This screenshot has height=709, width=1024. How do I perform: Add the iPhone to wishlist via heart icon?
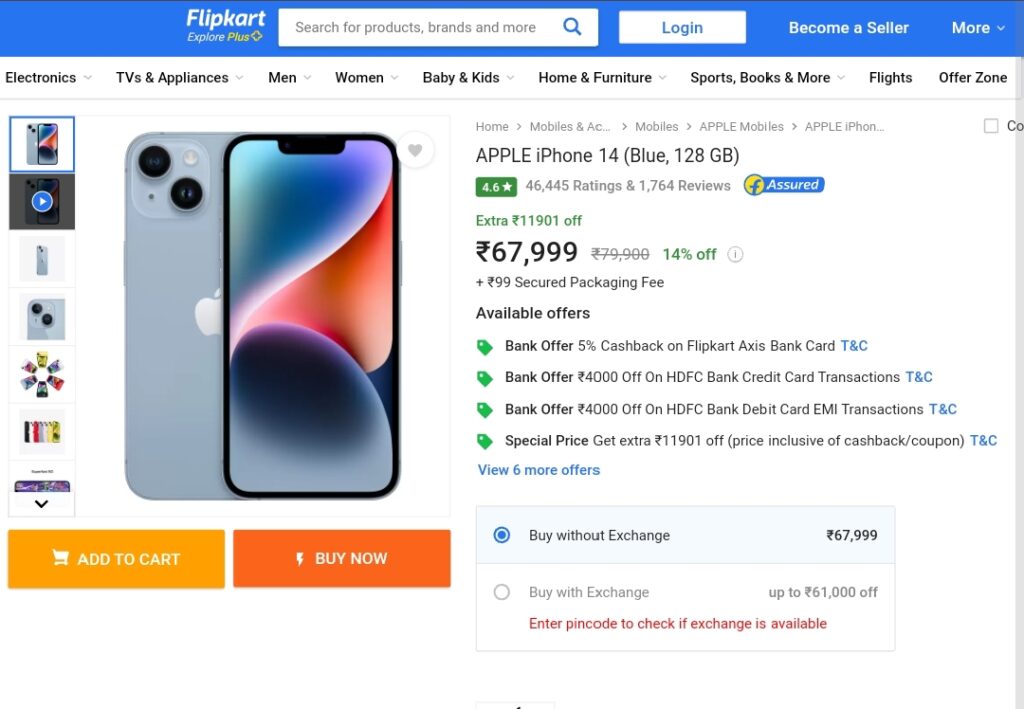tap(415, 150)
